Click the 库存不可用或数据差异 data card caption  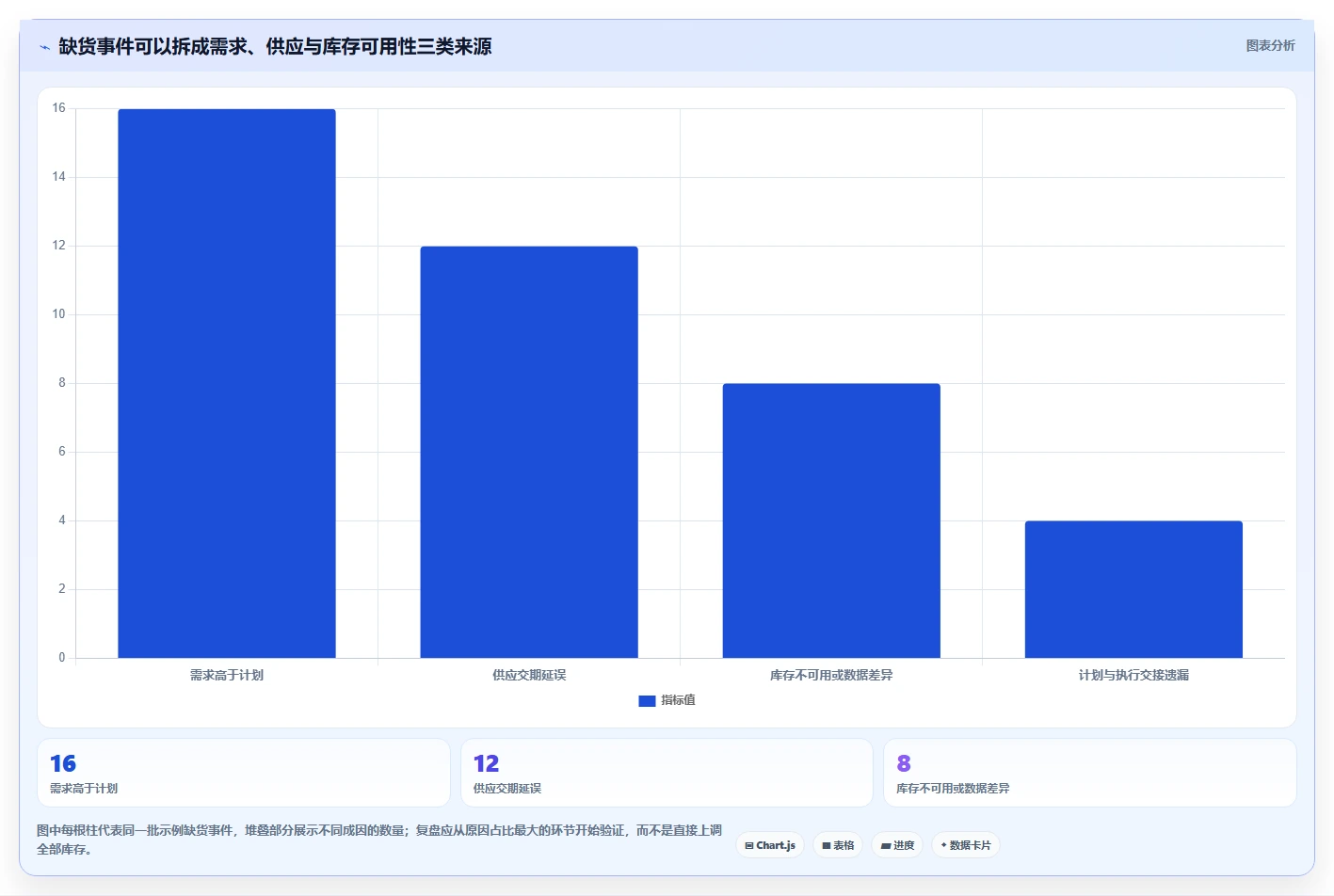tap(953, 789)
